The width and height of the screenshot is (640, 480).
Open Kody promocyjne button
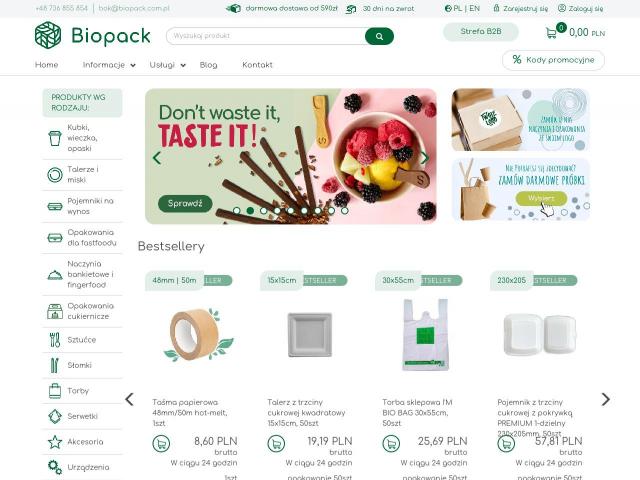pos(553,60)
